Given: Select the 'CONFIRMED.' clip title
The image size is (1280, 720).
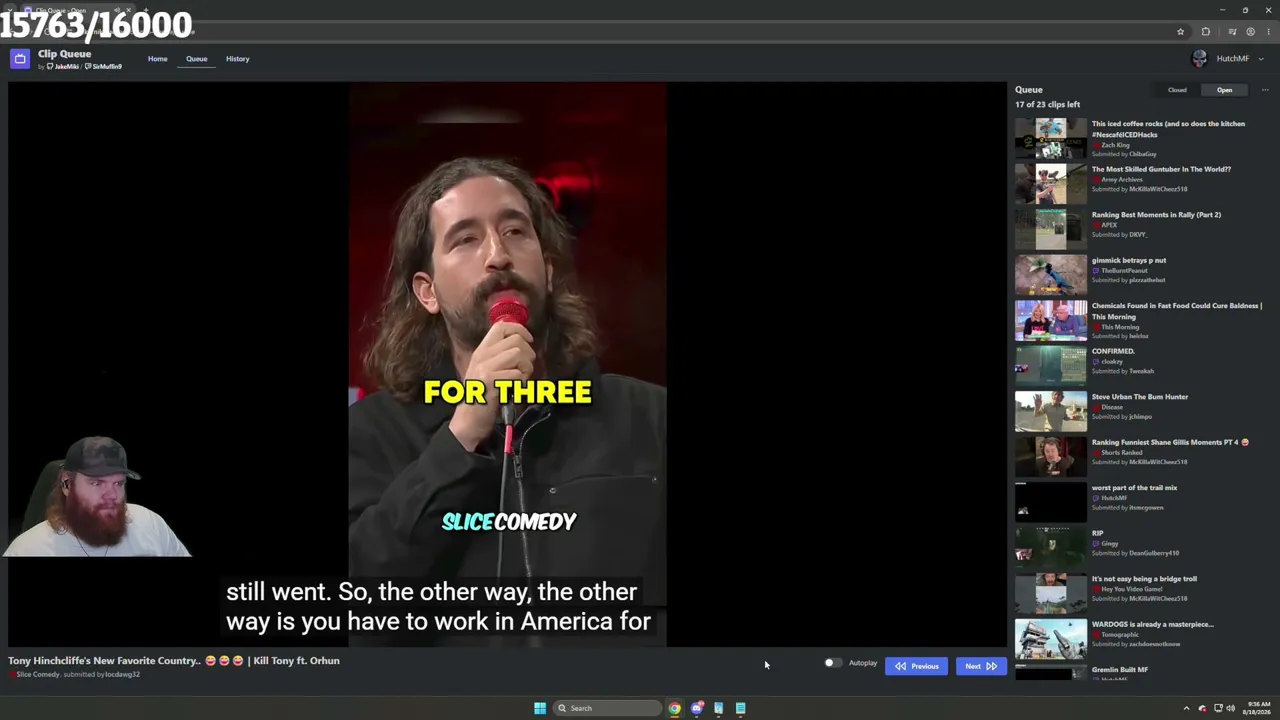Looking at the screenshot, I should click(1113, 351).
